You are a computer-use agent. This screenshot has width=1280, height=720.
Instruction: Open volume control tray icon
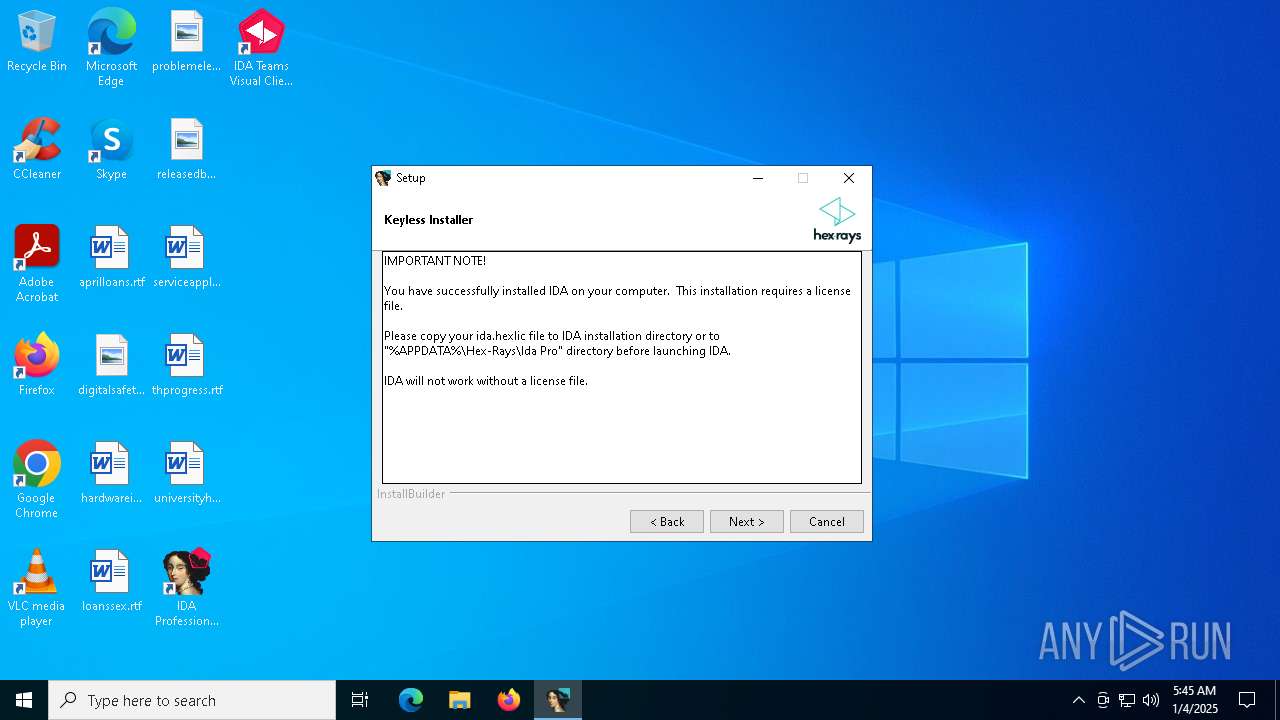pos(1151,700)
